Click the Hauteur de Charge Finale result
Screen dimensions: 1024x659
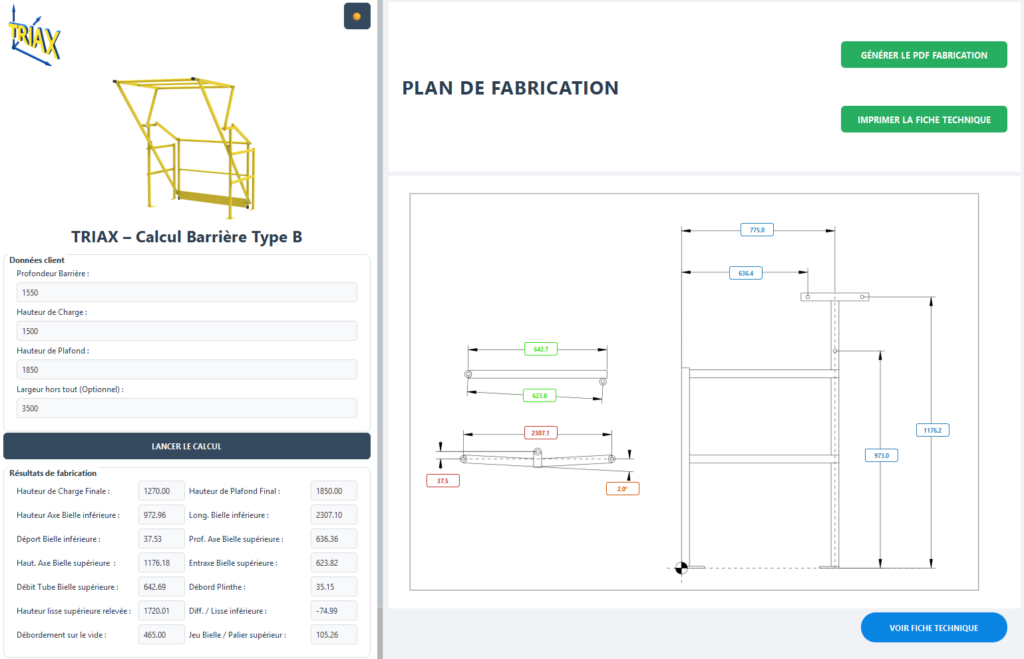[x=161, y=491]
